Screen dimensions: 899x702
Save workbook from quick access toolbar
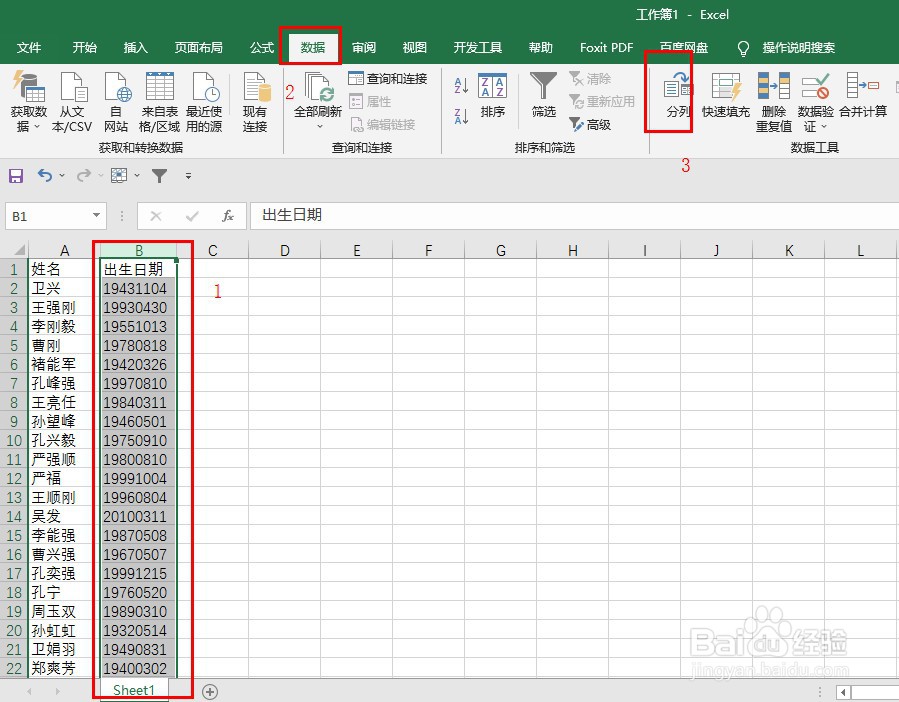[16, 176]
